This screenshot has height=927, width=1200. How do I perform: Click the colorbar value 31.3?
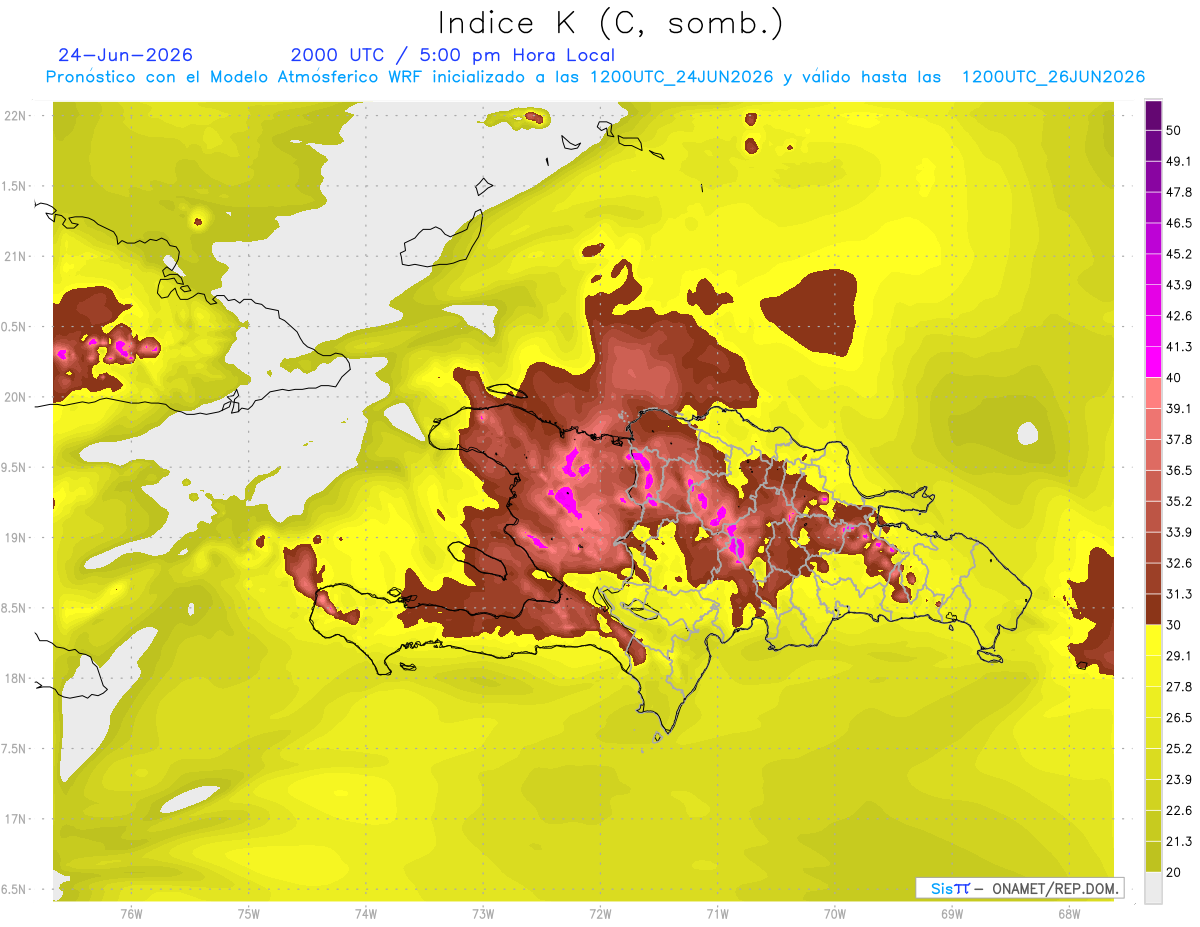click(x=1179, y=594)
